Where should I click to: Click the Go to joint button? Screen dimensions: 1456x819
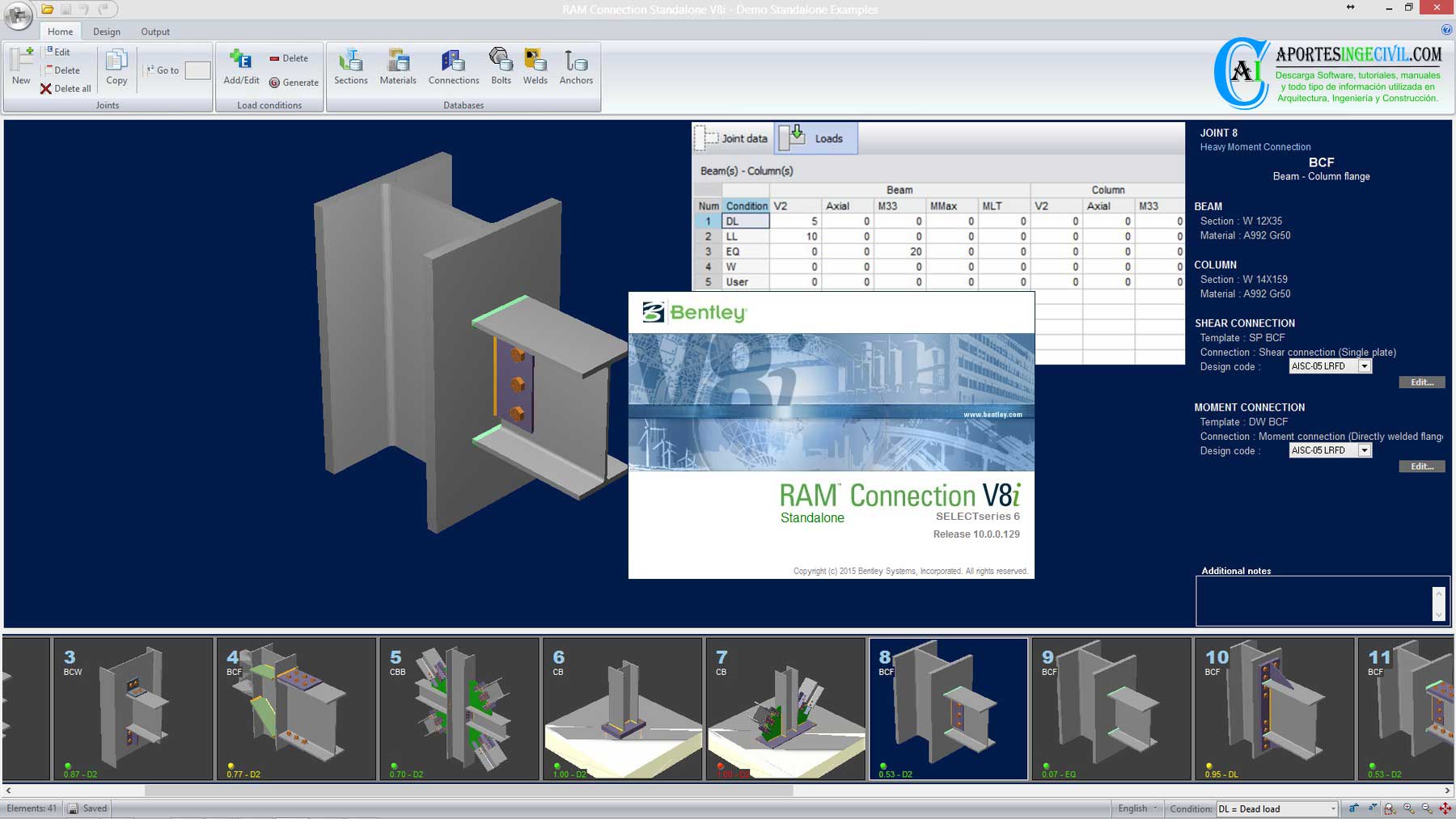click(x=163, y=70)
